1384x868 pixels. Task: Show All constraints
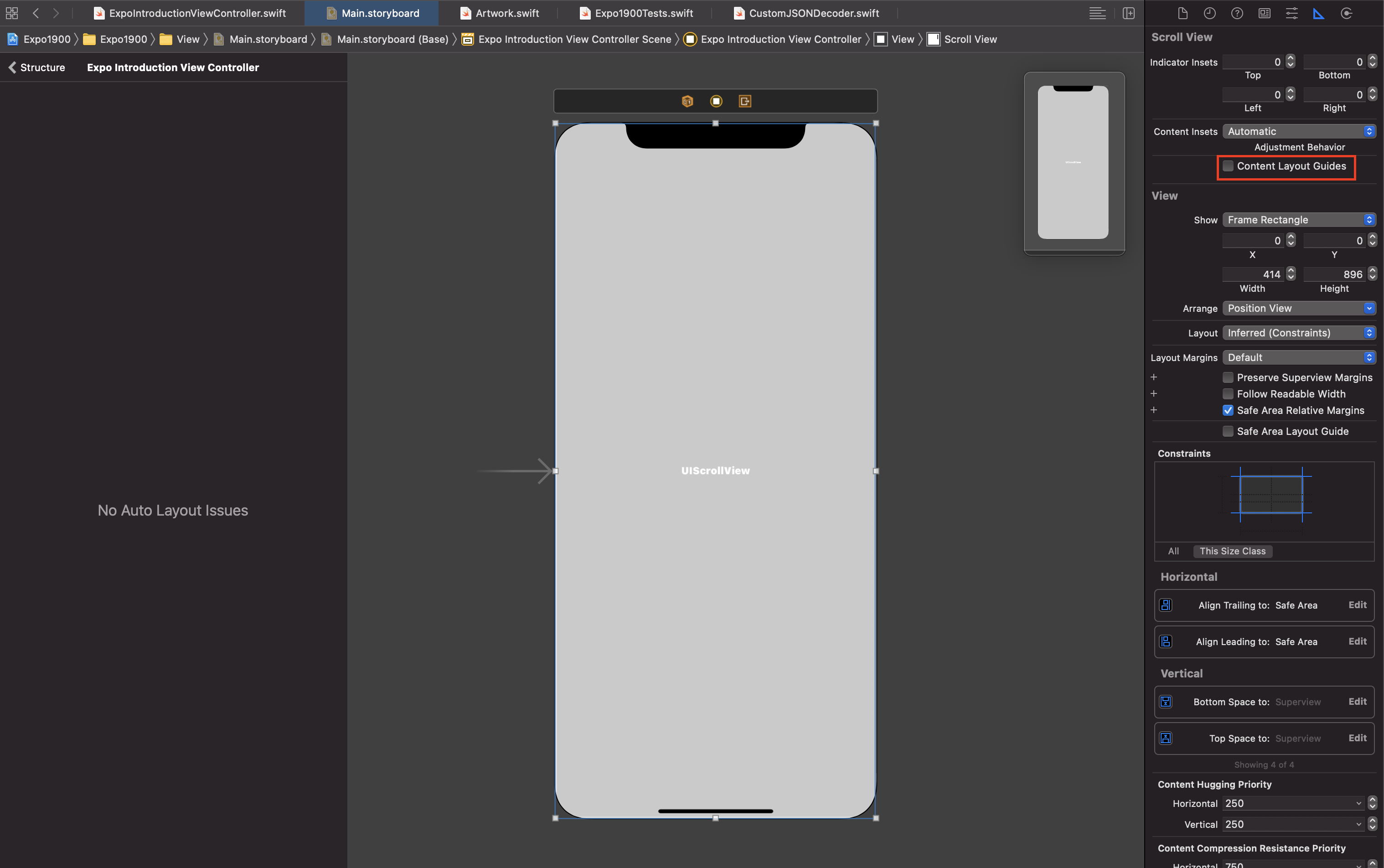click(1173, 551)
